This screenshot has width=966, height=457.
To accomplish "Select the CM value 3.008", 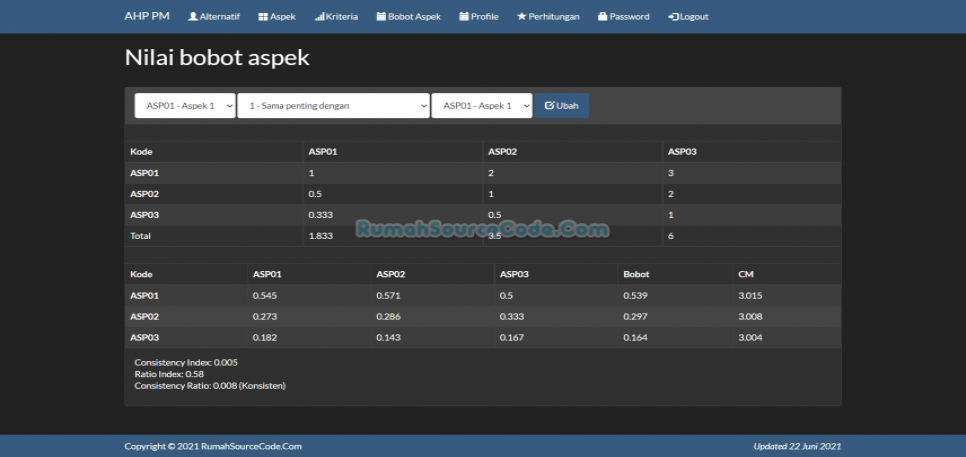I will pos(750,317).
